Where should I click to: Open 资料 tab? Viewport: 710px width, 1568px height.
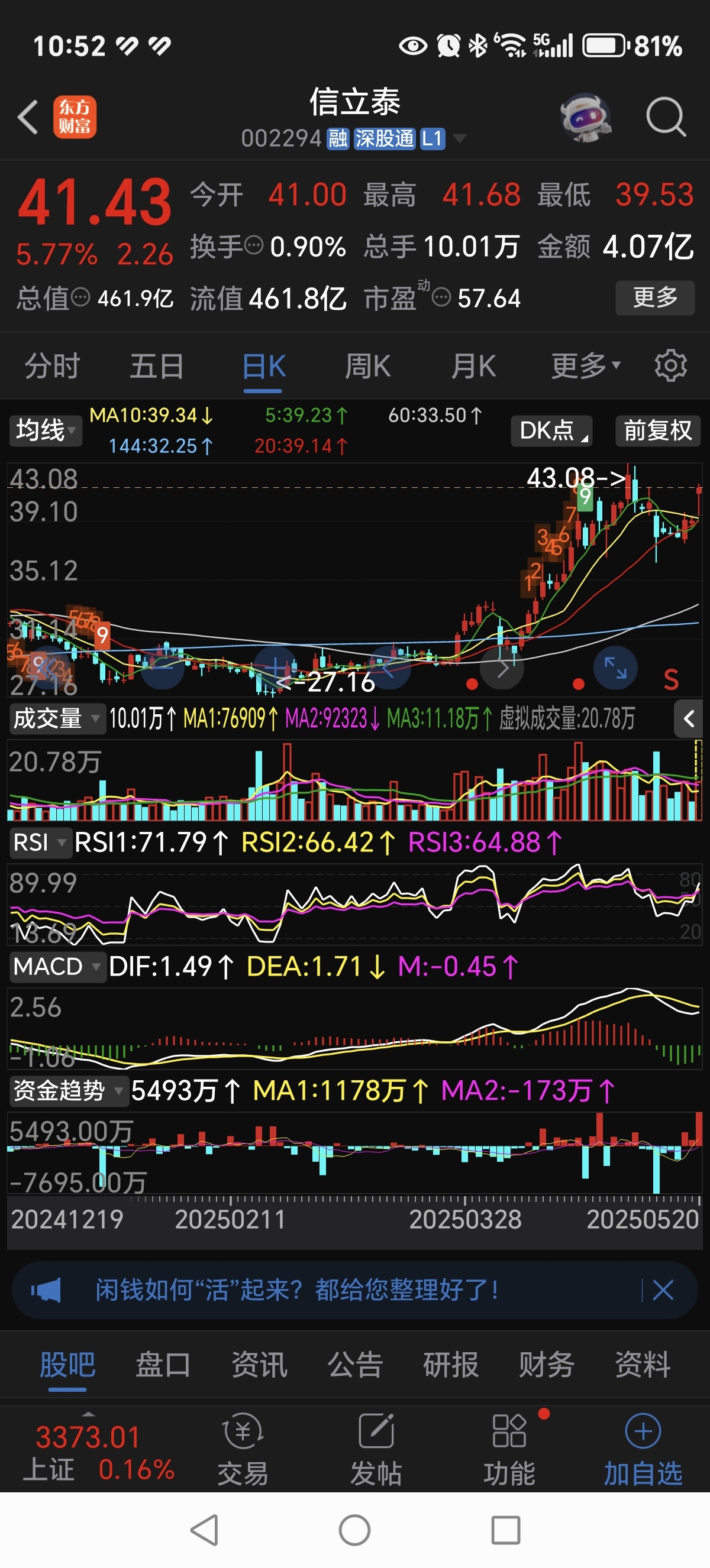(643, 1364)
